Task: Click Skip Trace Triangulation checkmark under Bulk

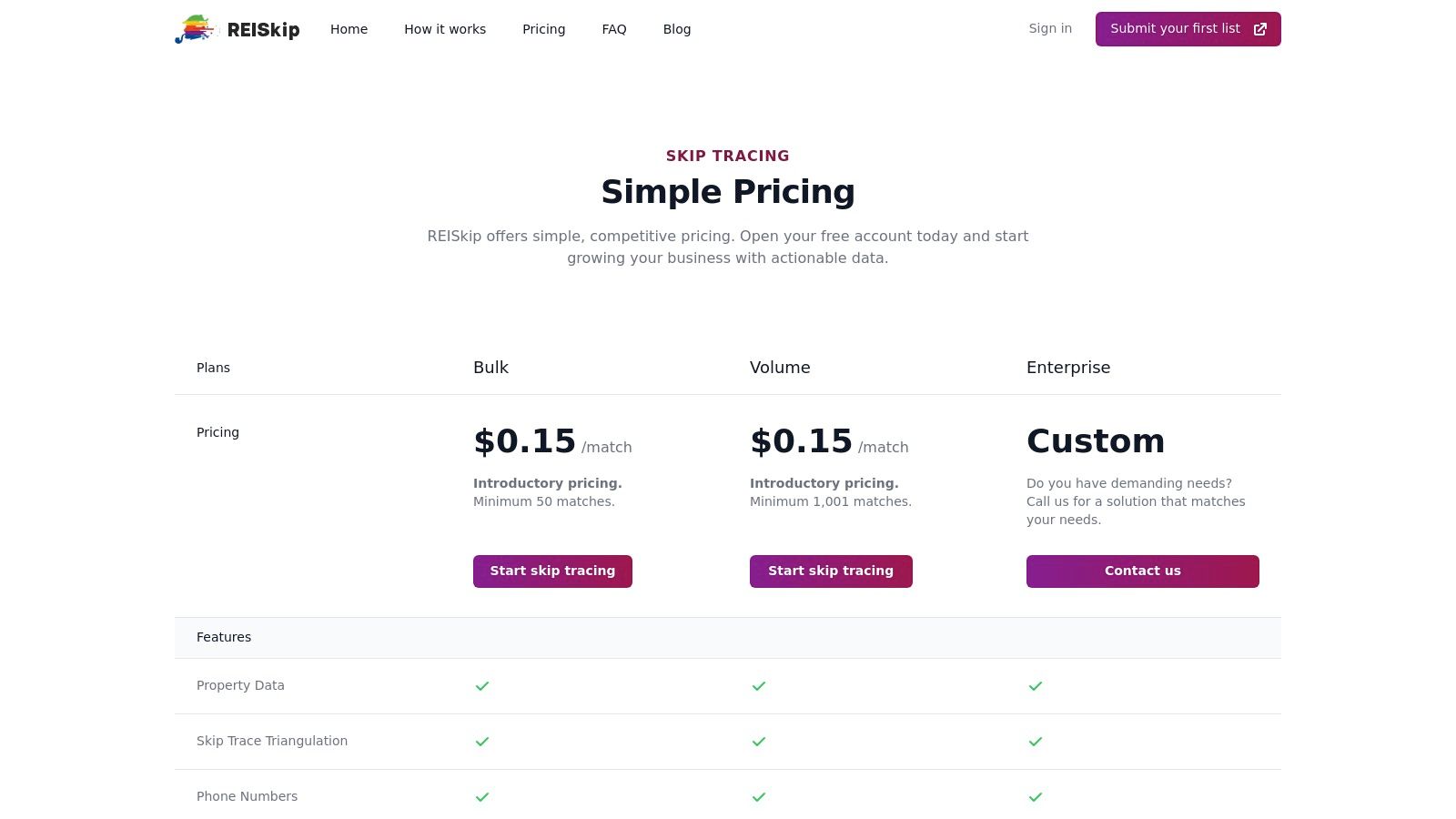Action: point(482,742)
